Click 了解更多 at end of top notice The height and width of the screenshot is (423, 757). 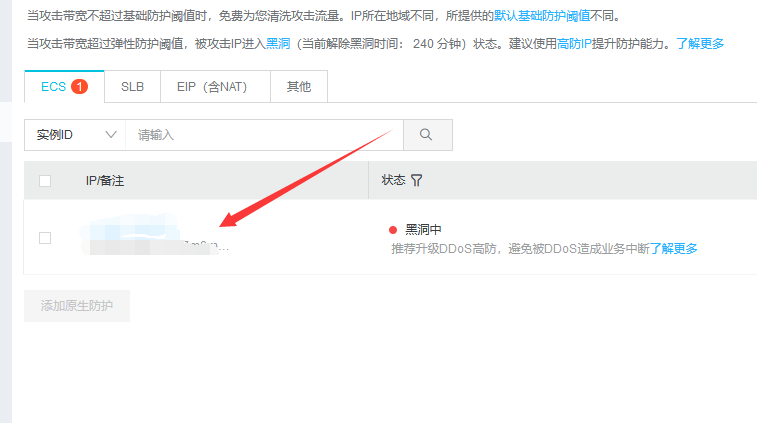point(700,44)
